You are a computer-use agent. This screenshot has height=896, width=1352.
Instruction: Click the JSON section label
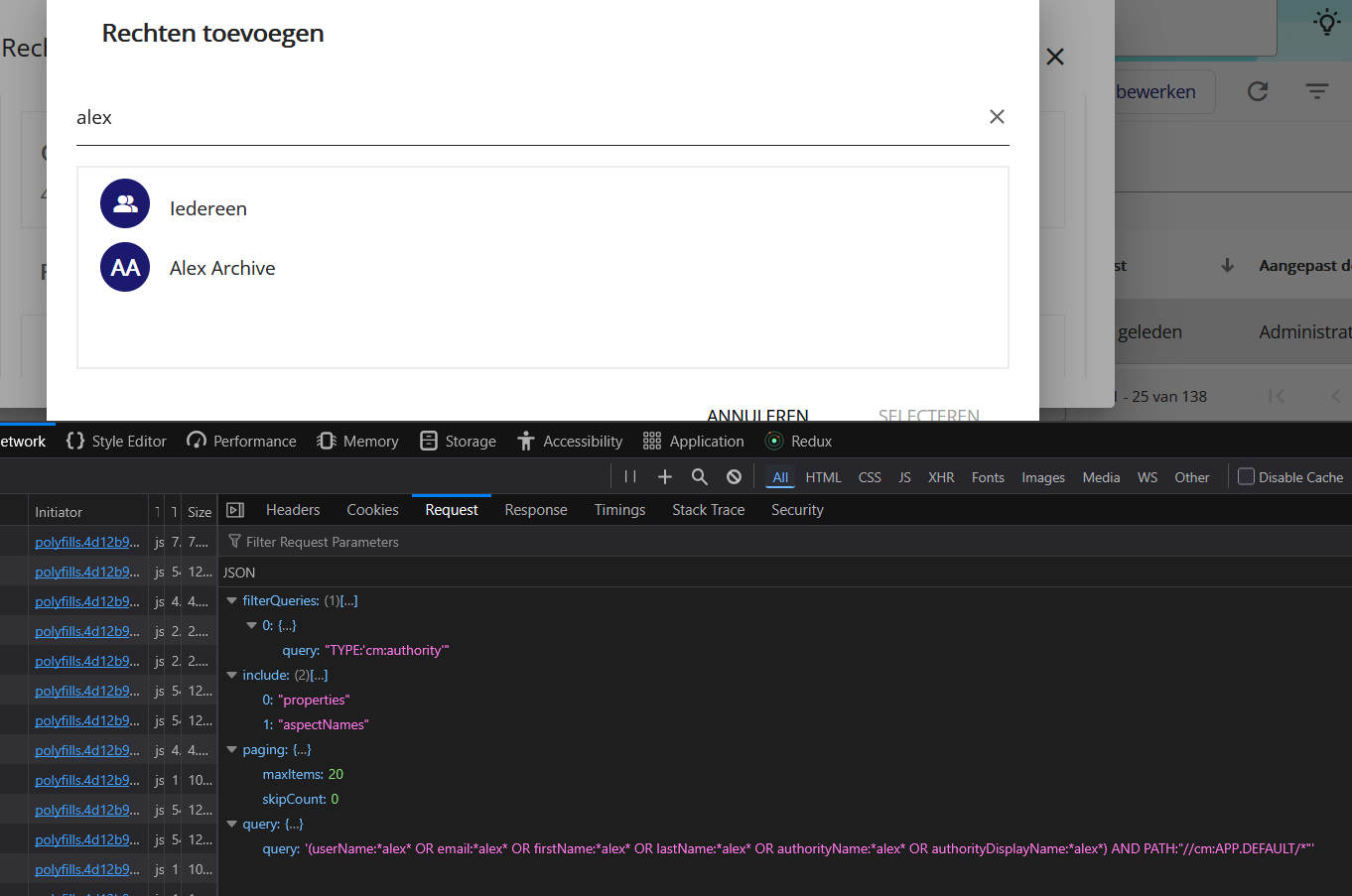tap(239, 573)
